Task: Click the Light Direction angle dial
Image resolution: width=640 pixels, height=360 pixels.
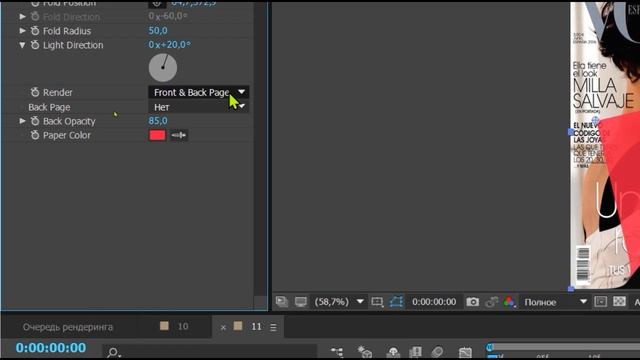Action: (x=163, y=67)
